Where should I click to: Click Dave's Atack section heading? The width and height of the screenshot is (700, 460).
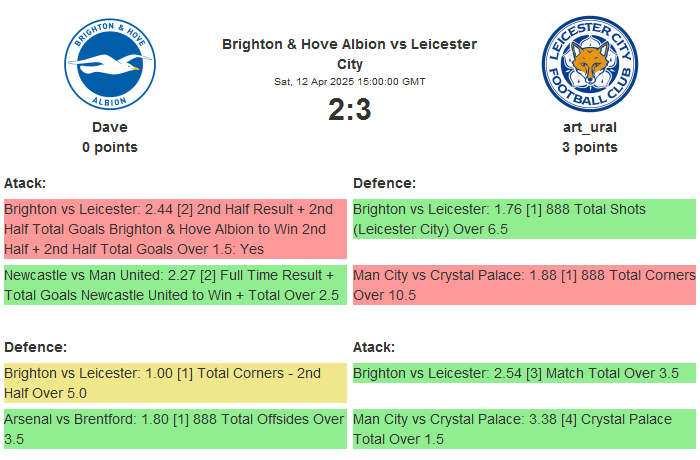point(25,183)
